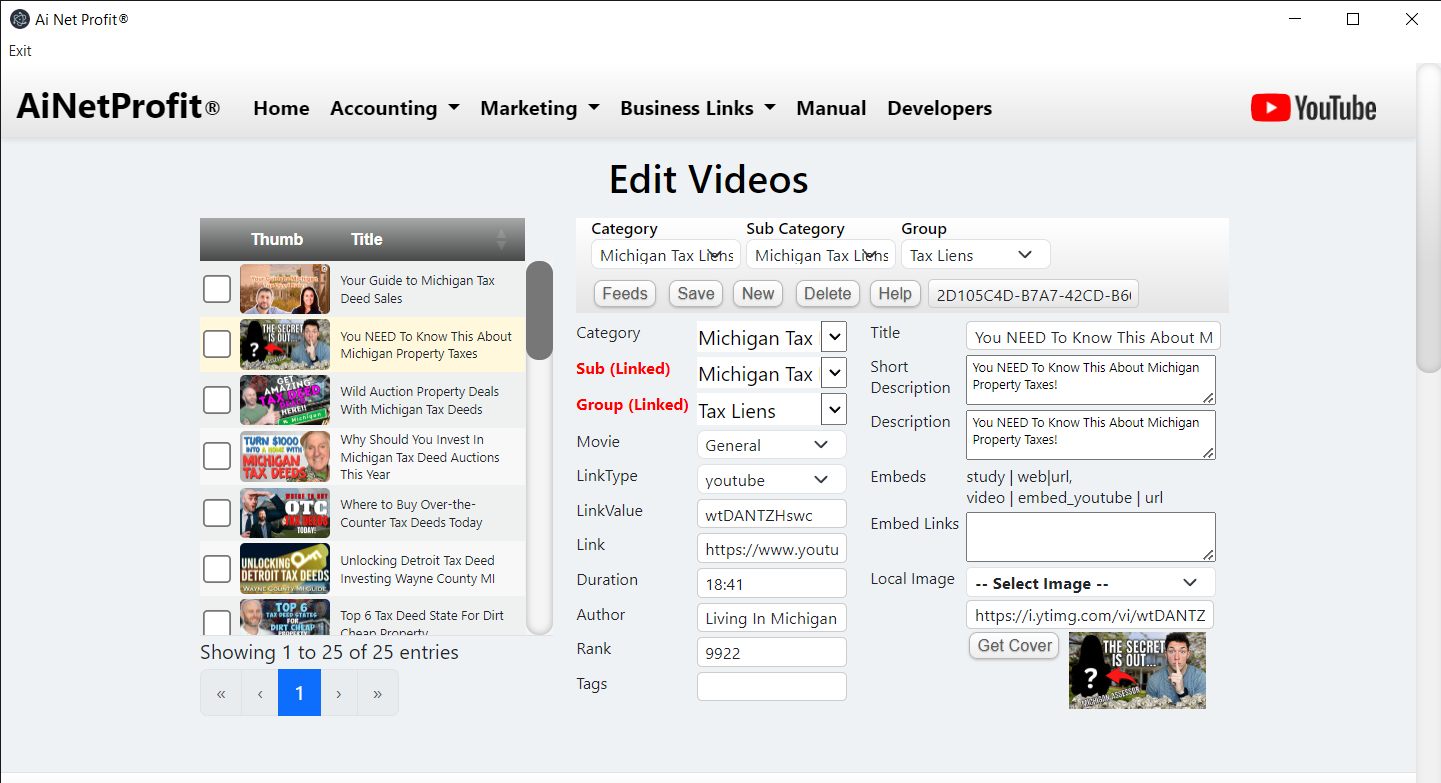This screenshot has height=783, width=1441.
Task: Click the previous page arrow
Action: pyautogui.click(x=260, y=693)
